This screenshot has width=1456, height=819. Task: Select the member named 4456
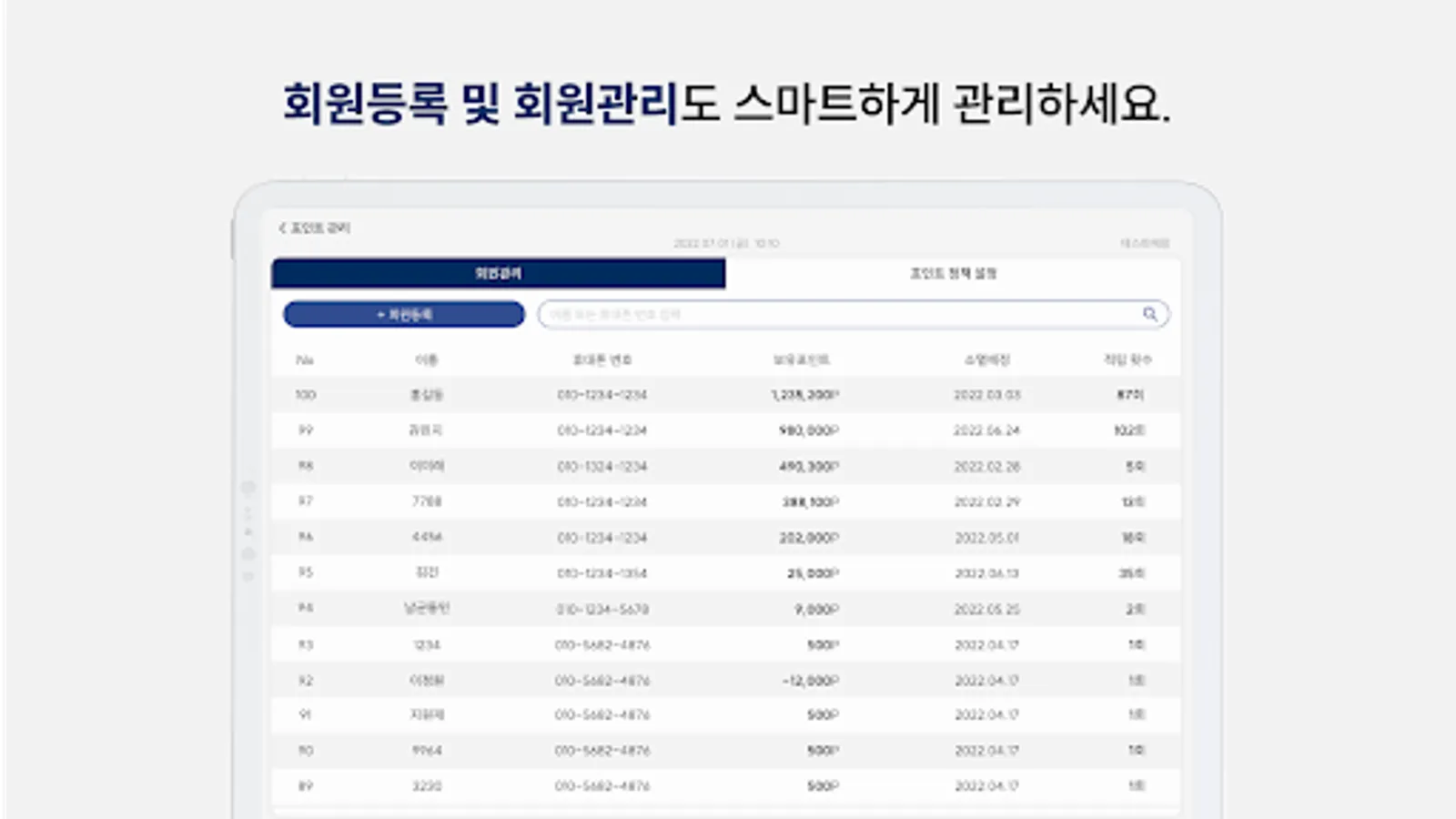[x=426, y=537]
